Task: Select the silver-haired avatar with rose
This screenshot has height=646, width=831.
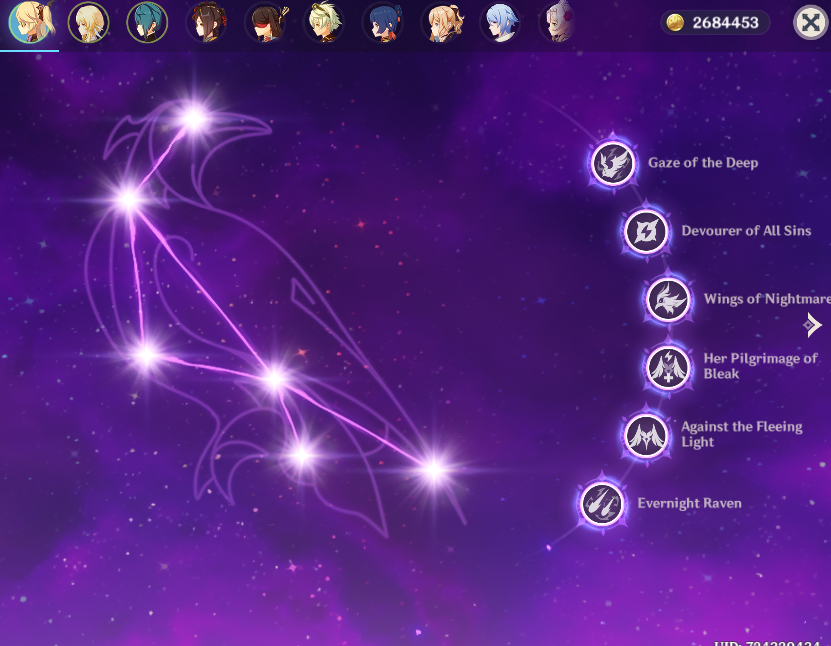Action: click(x=558, y=23)
